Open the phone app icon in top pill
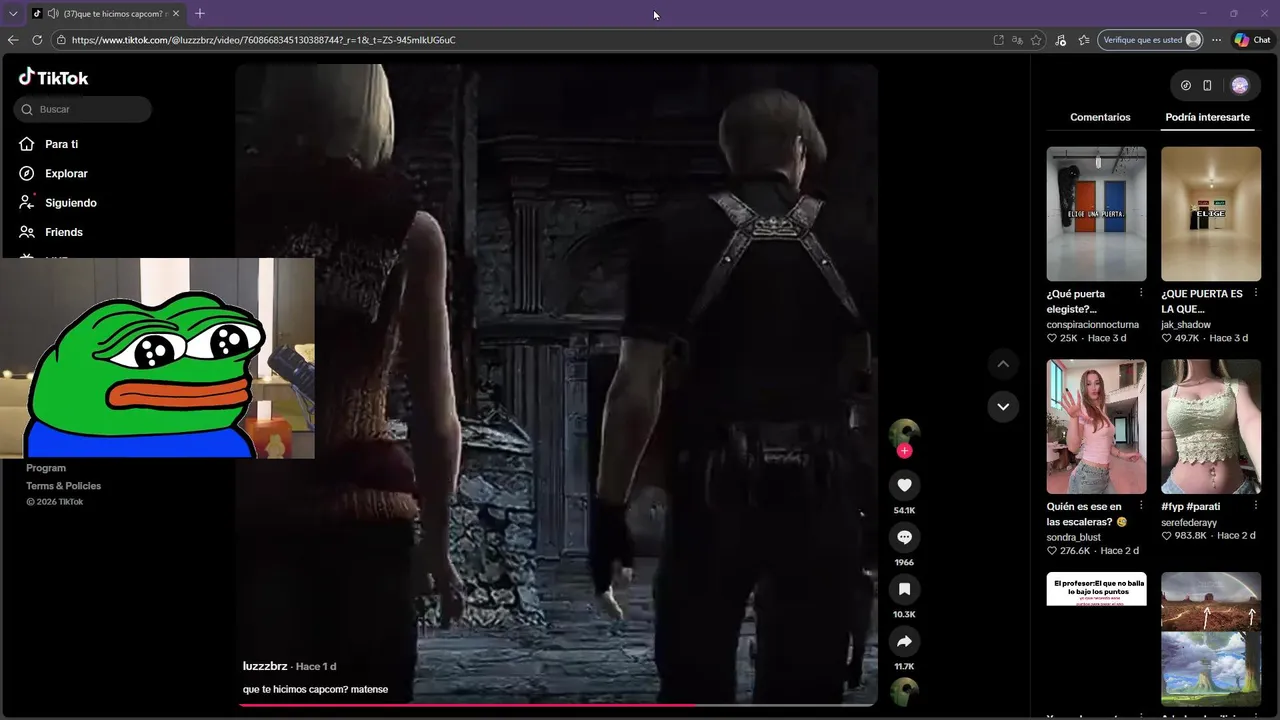The height and width of the screenshot is (720, 1280). pos(1207,85)
